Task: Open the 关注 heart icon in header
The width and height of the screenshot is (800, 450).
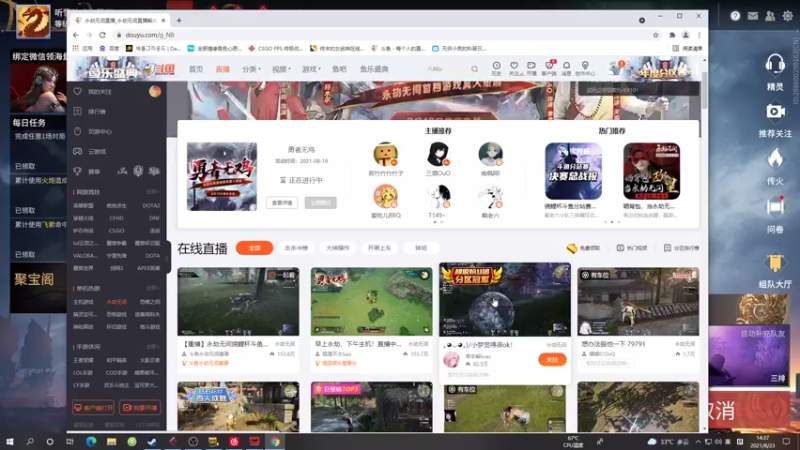Action: click(x=514, y=65)
